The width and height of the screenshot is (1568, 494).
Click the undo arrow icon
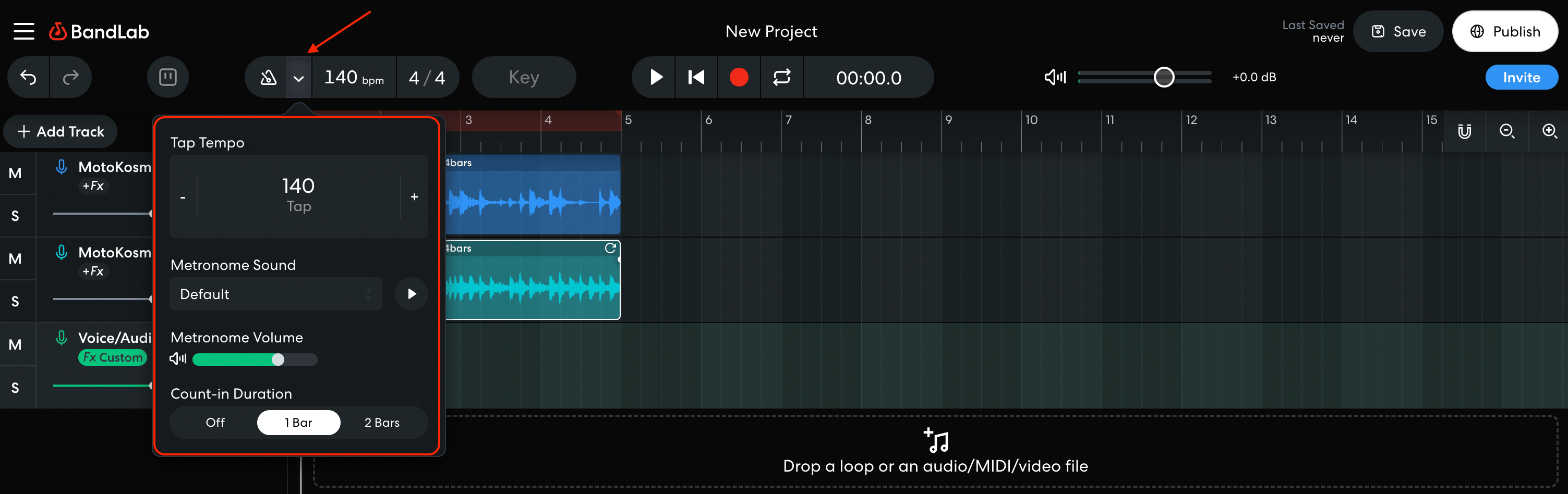tap(28, 77)
